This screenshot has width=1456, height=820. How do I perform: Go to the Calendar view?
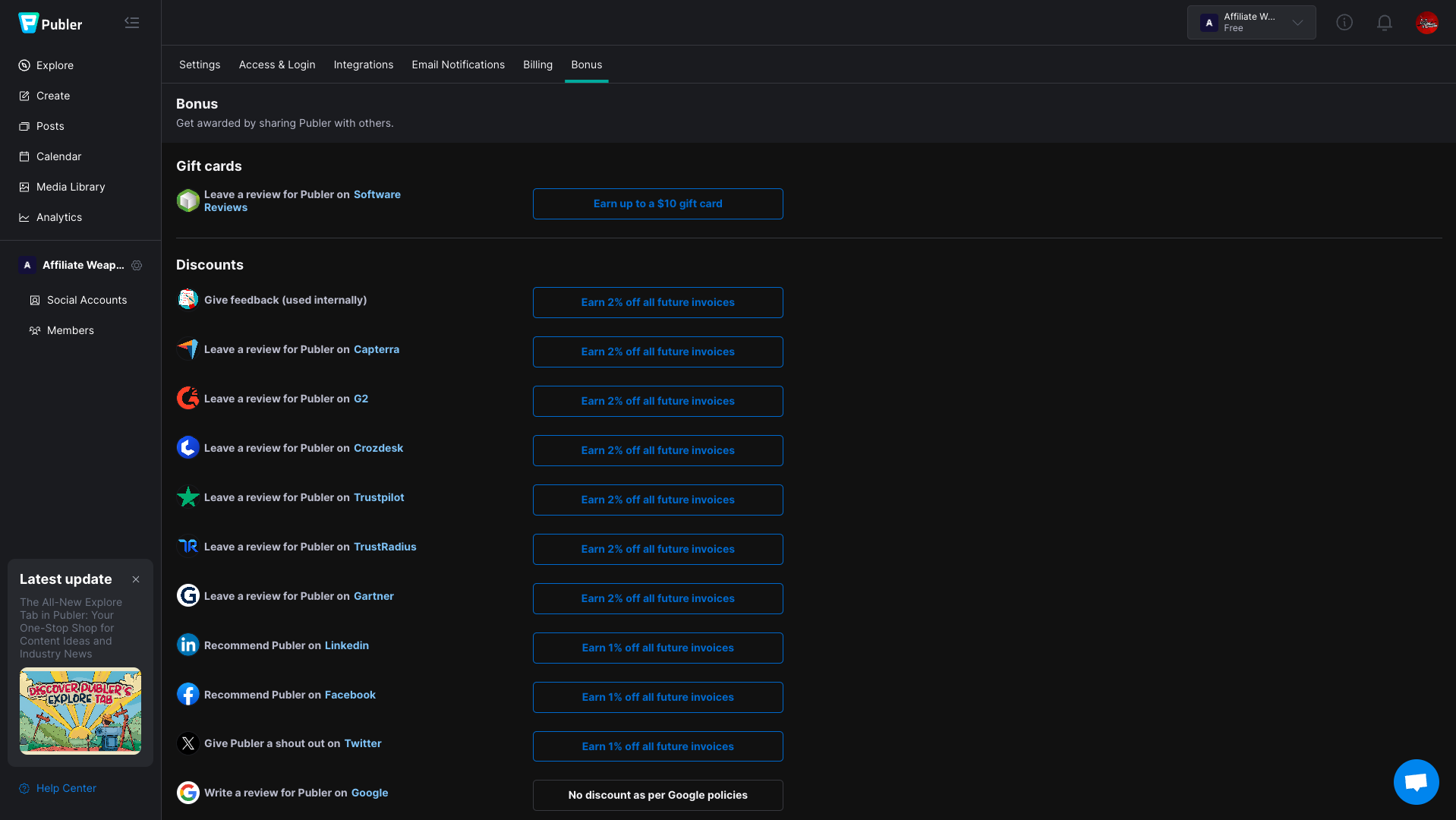point(58,157)
